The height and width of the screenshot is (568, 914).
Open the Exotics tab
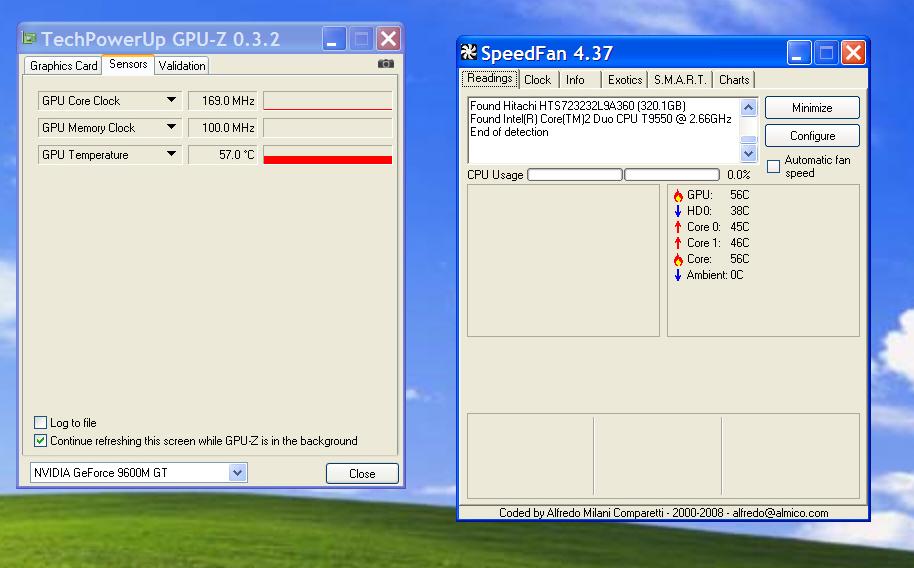625,80
